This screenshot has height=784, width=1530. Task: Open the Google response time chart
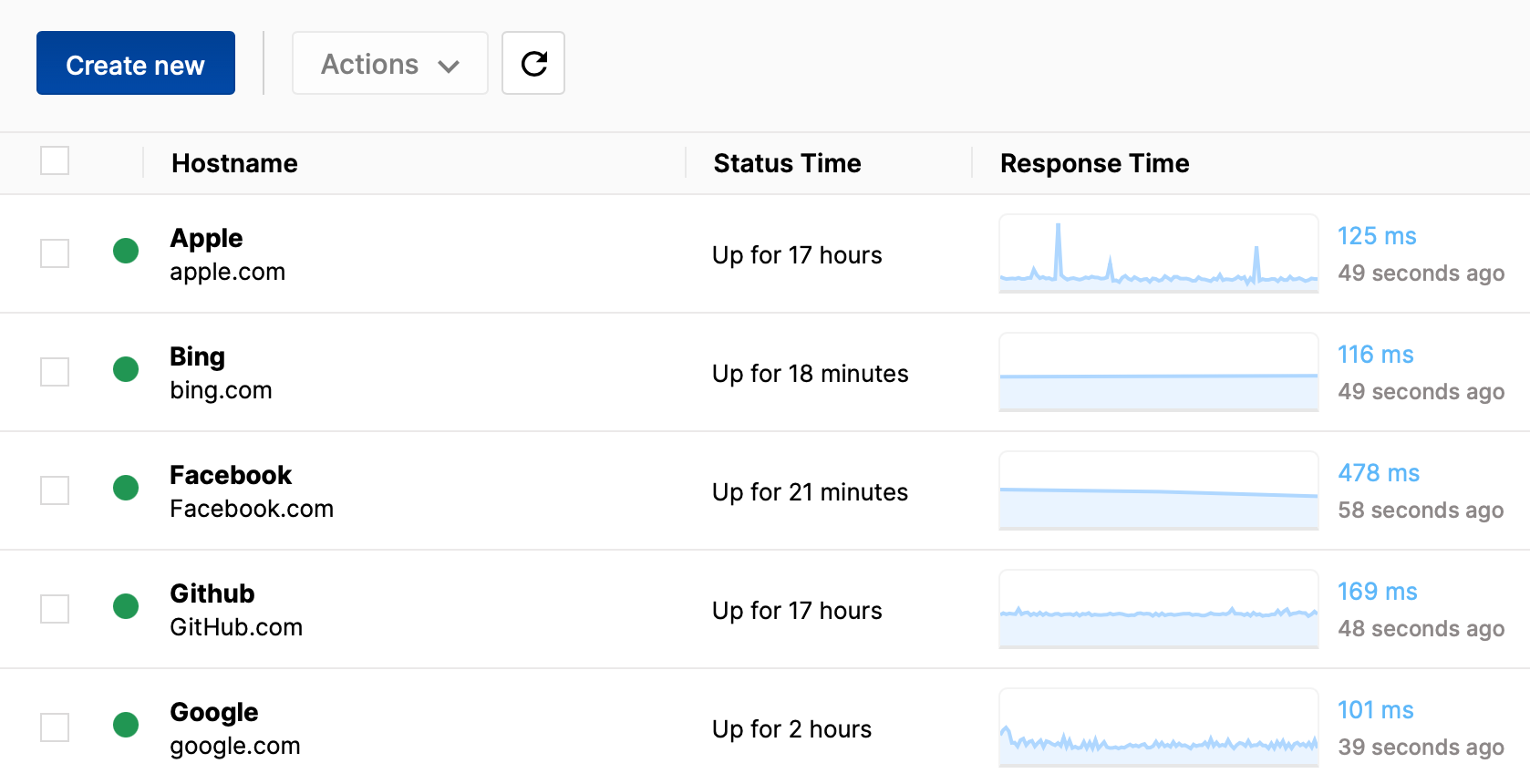click(x=1159, y=727)
